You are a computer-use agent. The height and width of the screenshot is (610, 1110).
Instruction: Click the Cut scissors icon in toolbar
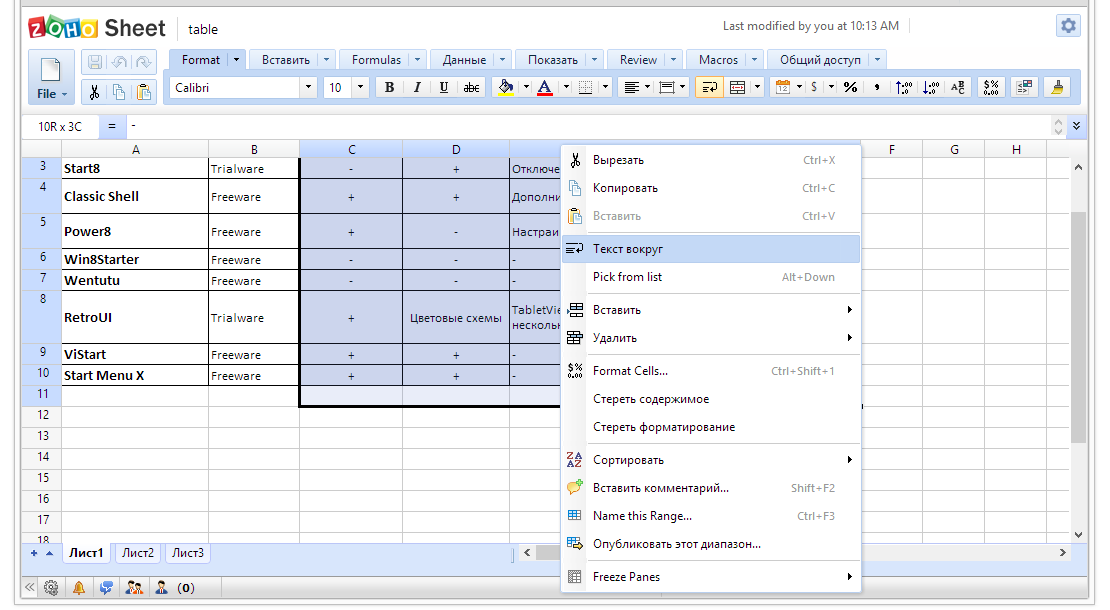[x=94, y=93]
